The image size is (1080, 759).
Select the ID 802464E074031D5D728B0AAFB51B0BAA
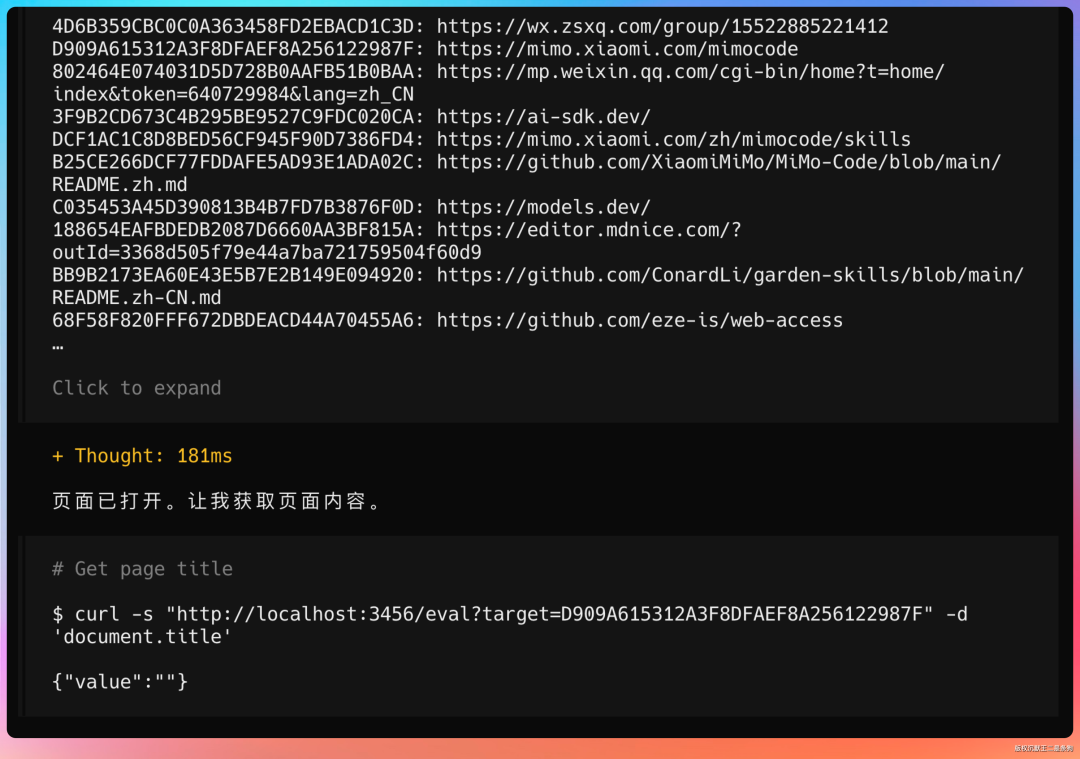tap(233, 72)
